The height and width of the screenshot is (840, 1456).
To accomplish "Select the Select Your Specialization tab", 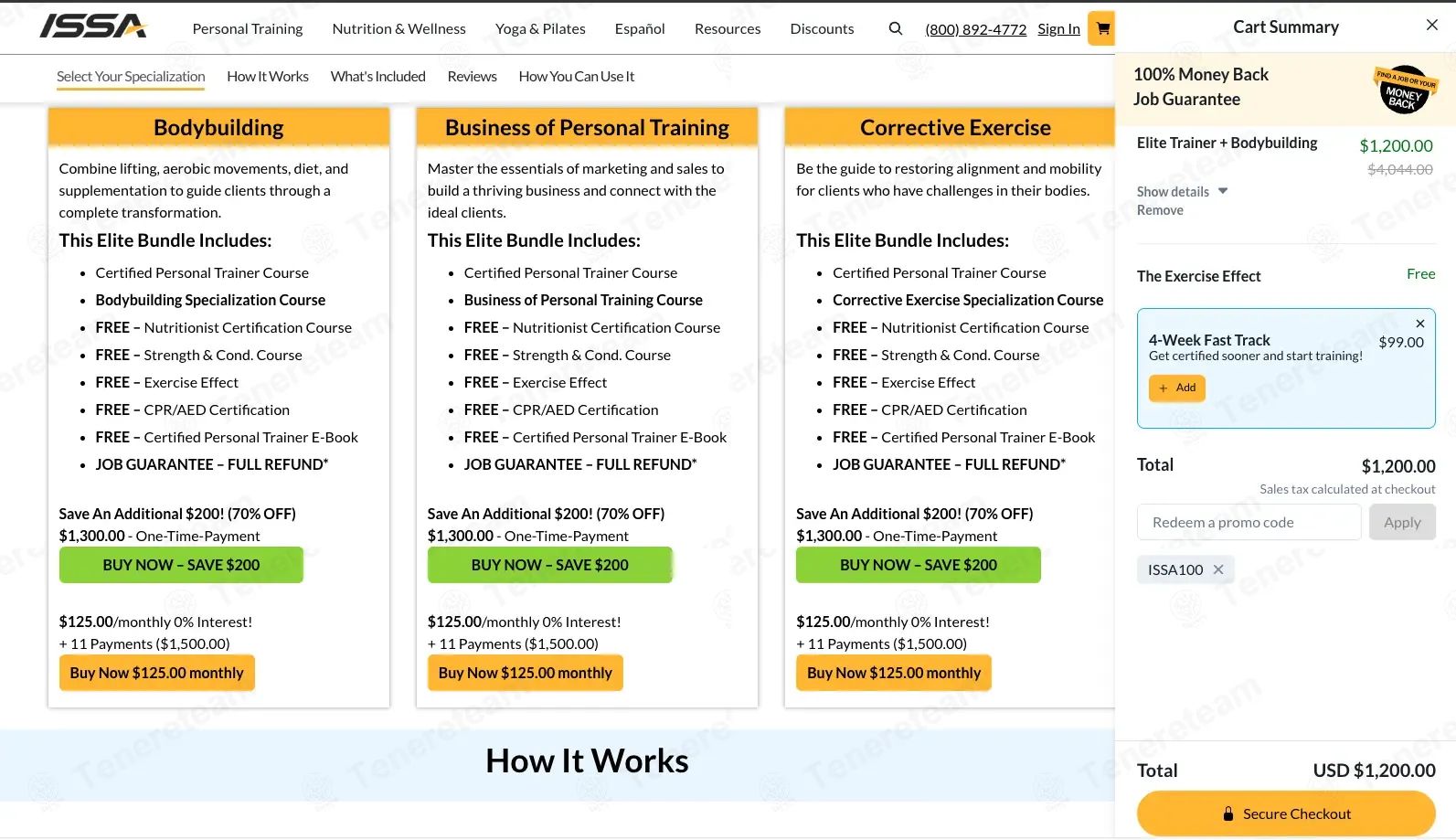I will click(131, 77).
